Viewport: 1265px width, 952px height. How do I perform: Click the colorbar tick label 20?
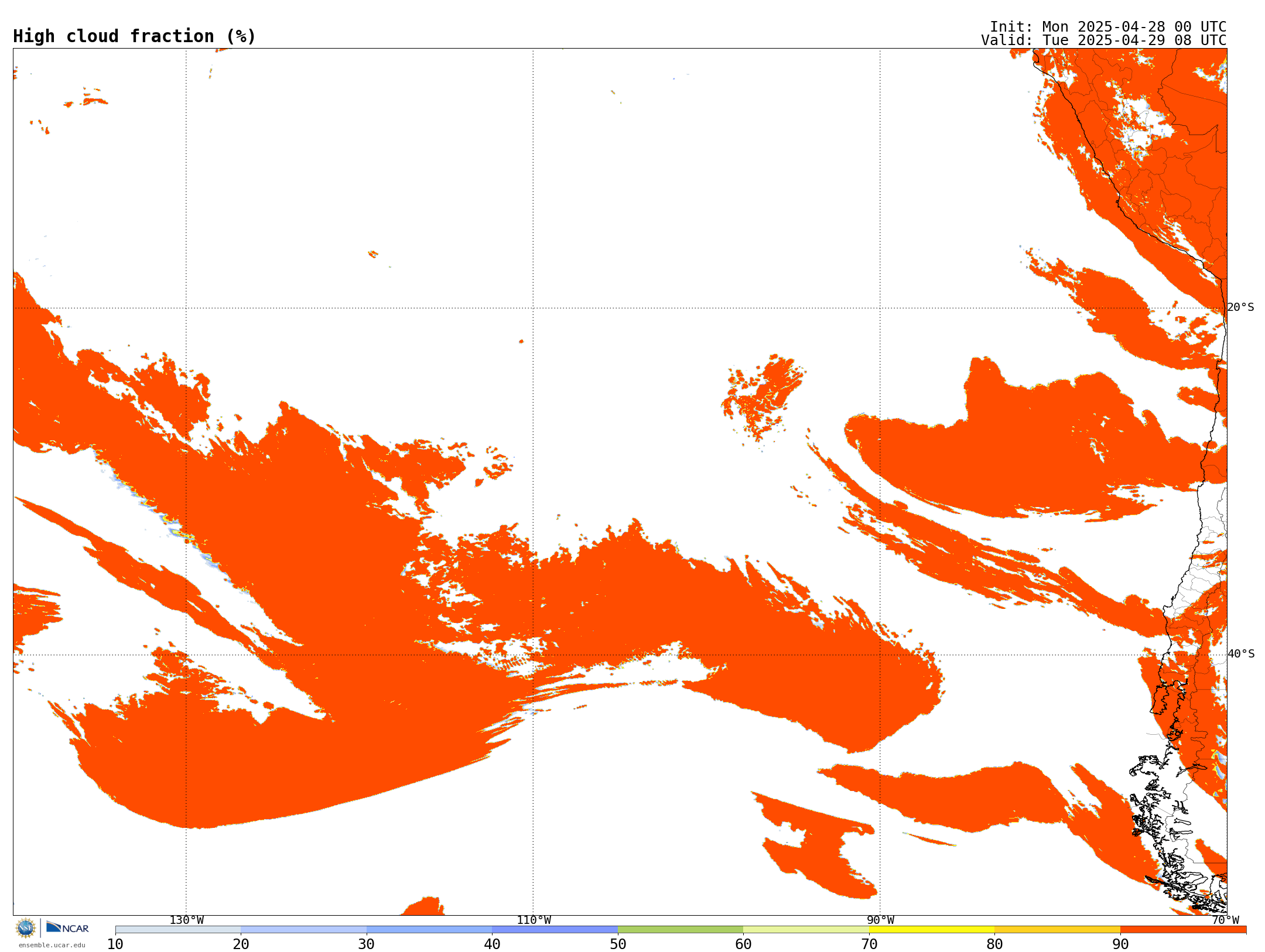(241, 944)
